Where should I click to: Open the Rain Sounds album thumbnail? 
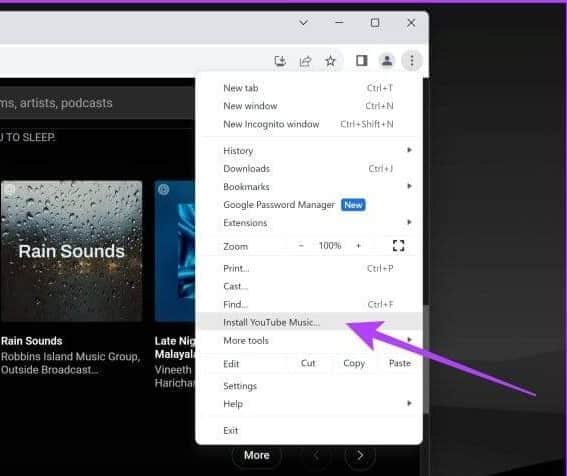click(72, 251)
